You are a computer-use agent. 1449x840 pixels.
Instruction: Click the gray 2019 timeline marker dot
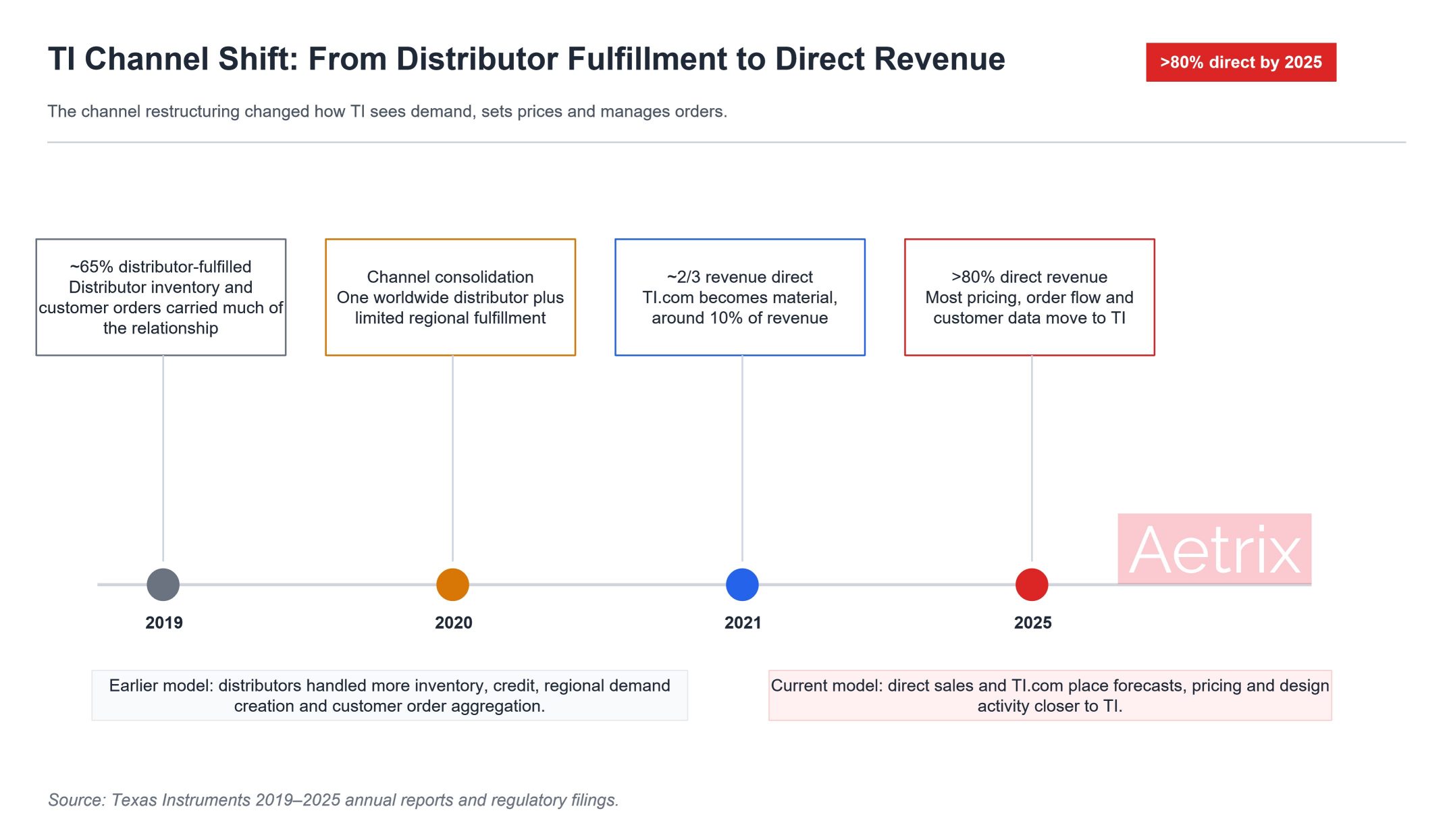pos(163,584)
